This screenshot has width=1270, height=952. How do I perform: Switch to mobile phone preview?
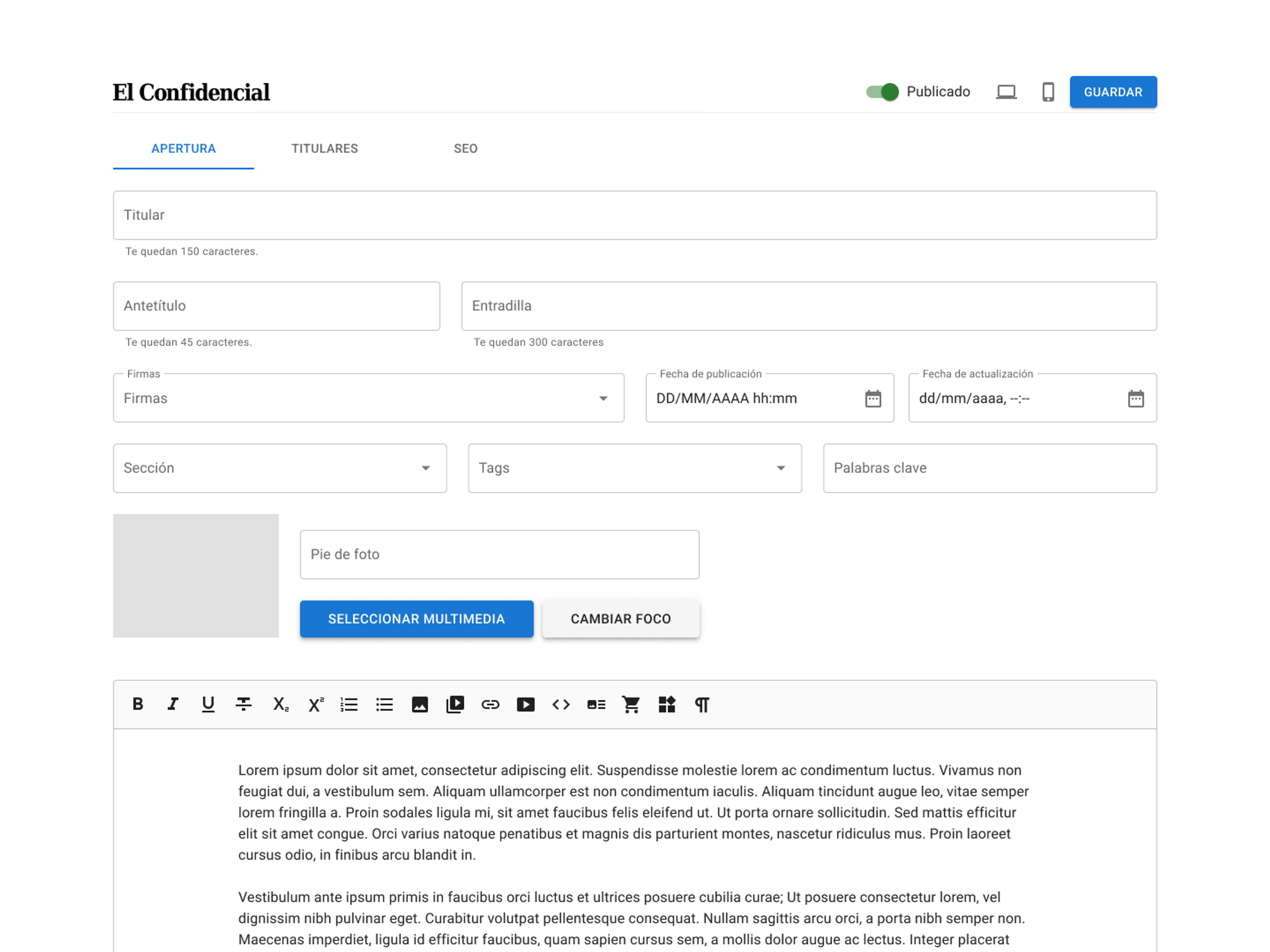click(1048, 92)
